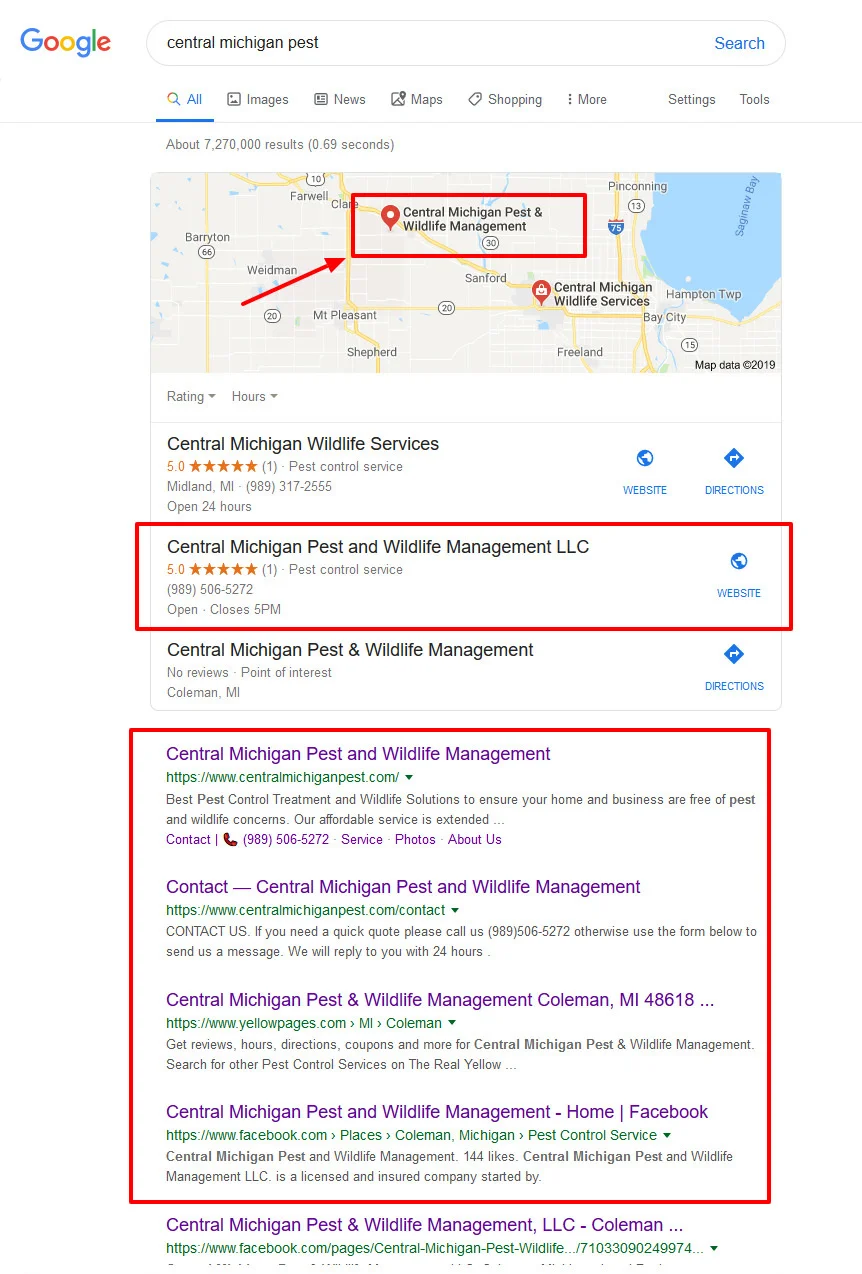Viewport: 862px width, 1274px height.
Task: Open the Maps tab
Action: pos(417,99)
